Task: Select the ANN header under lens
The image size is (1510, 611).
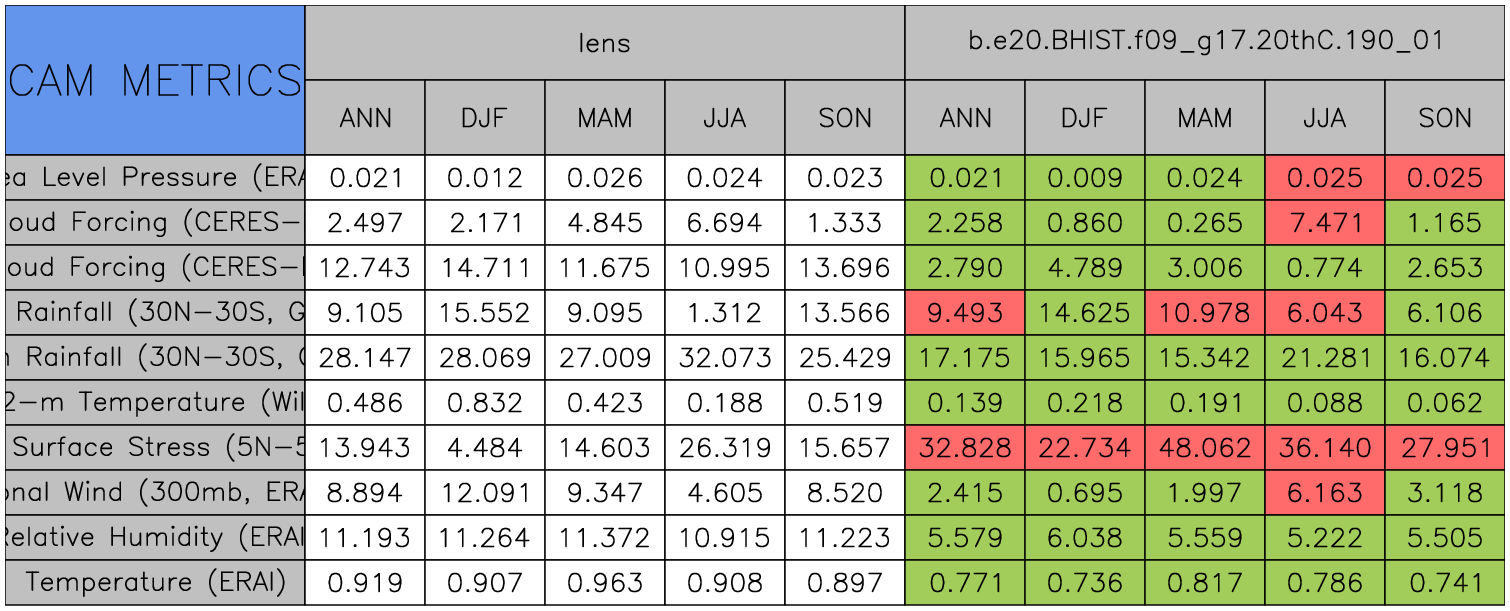Action: 365,118
